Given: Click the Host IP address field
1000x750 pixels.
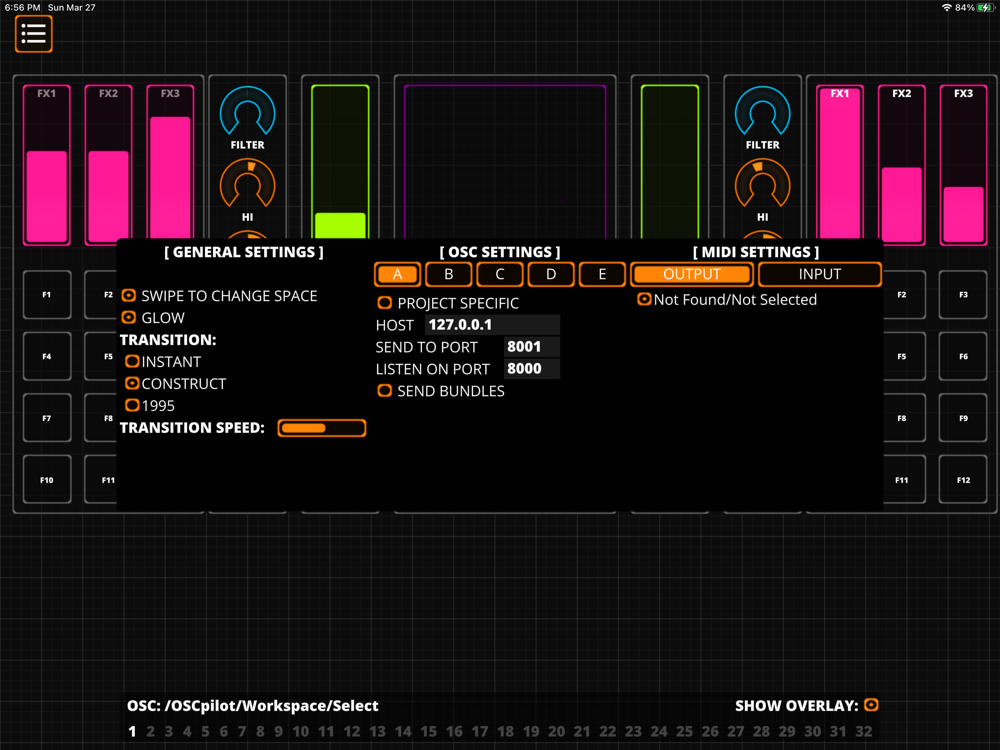Looking at the screenshot, I should point(492,325).
